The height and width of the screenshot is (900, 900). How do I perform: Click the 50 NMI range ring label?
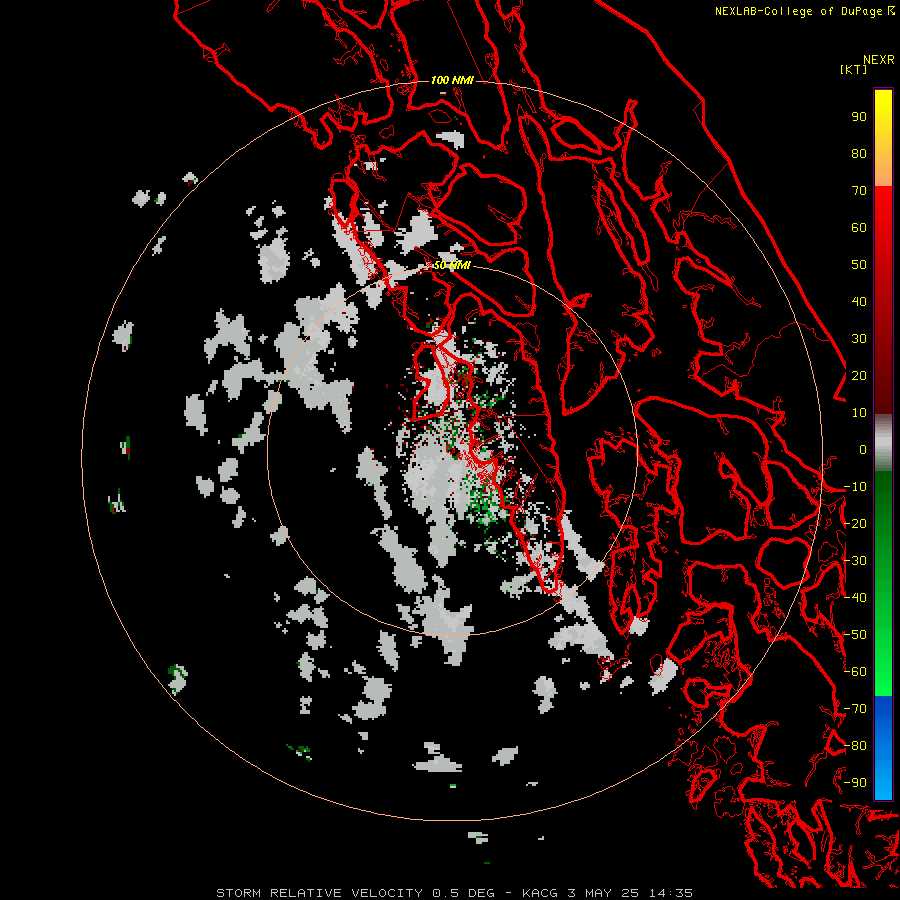pyautogui.click(x=451, y=265)
